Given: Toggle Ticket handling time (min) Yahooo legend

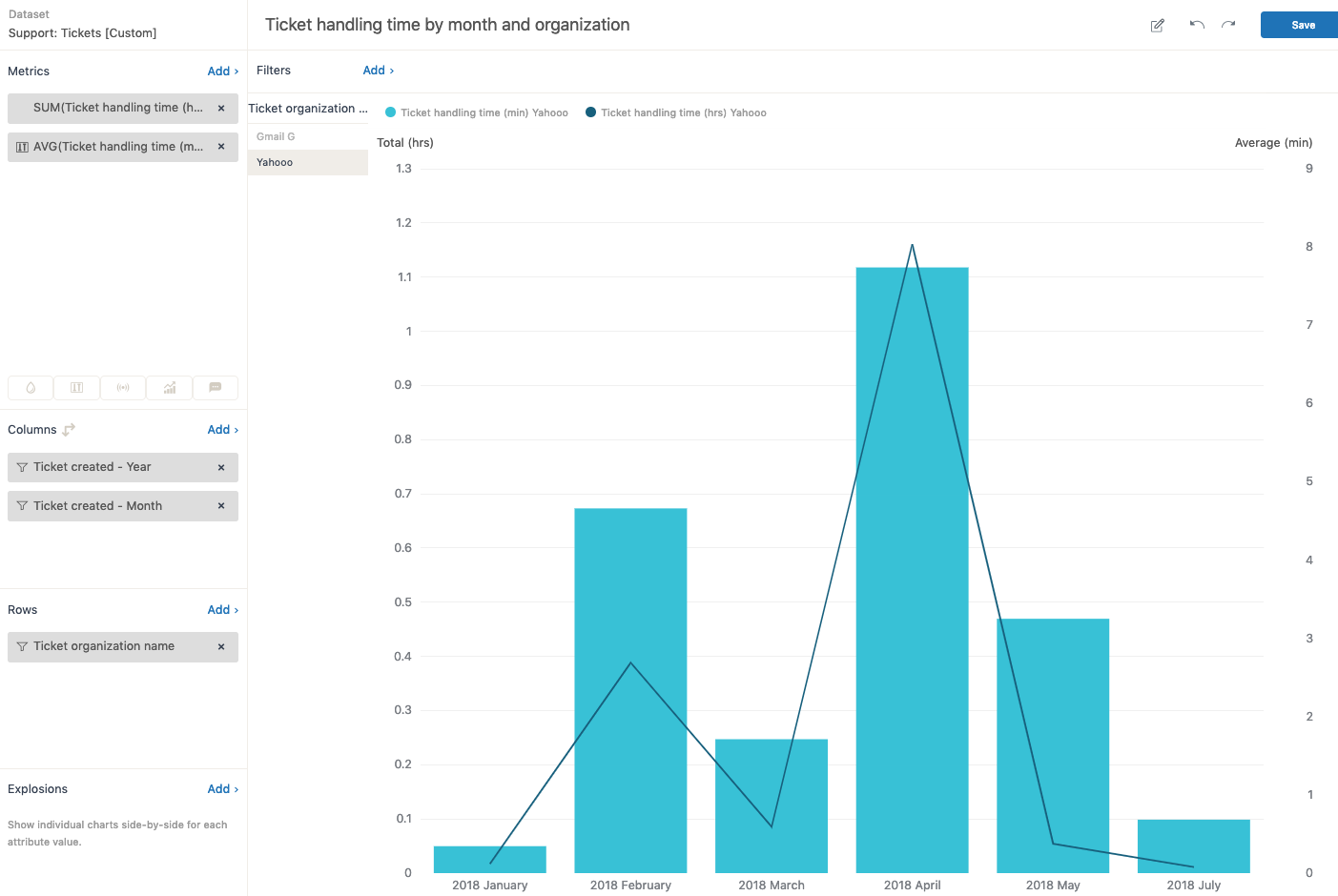Looking at the screenshot, I should (x=477, y=112).
